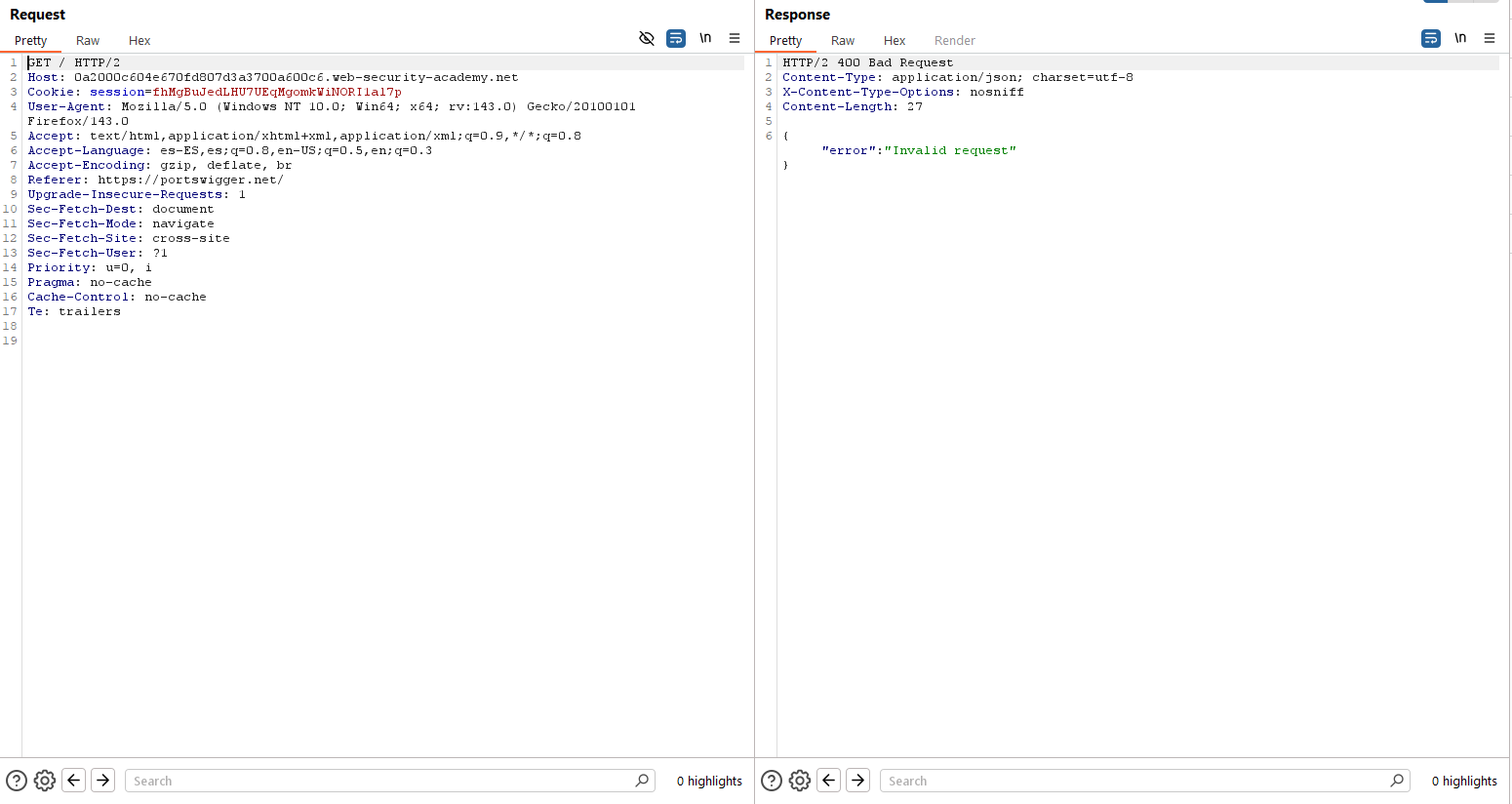Click the search magnifier in Response search box
This screenshot has height=804, width=1512.
point(1397,781)
